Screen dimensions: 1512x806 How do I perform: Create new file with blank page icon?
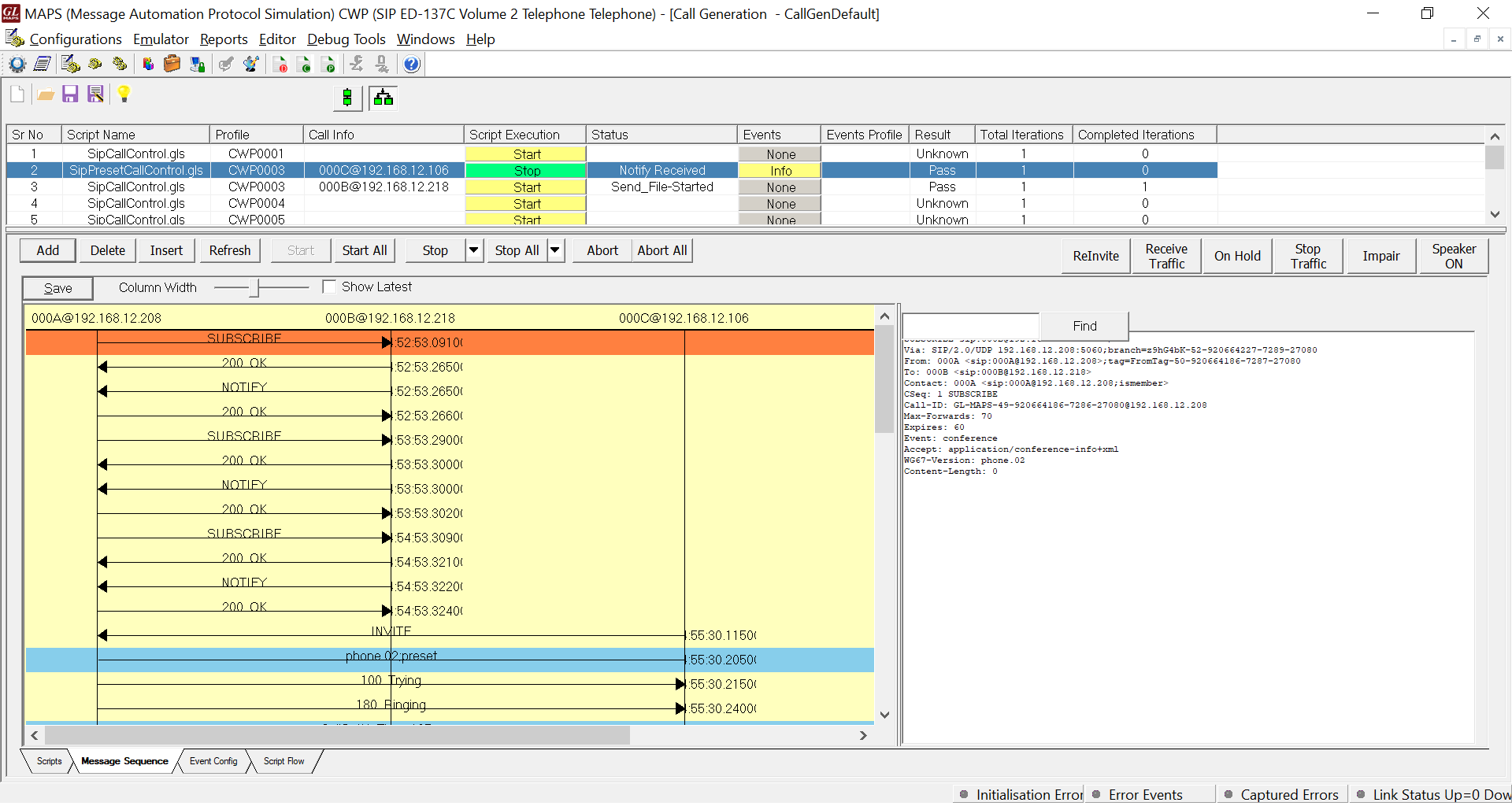(17, 94)
